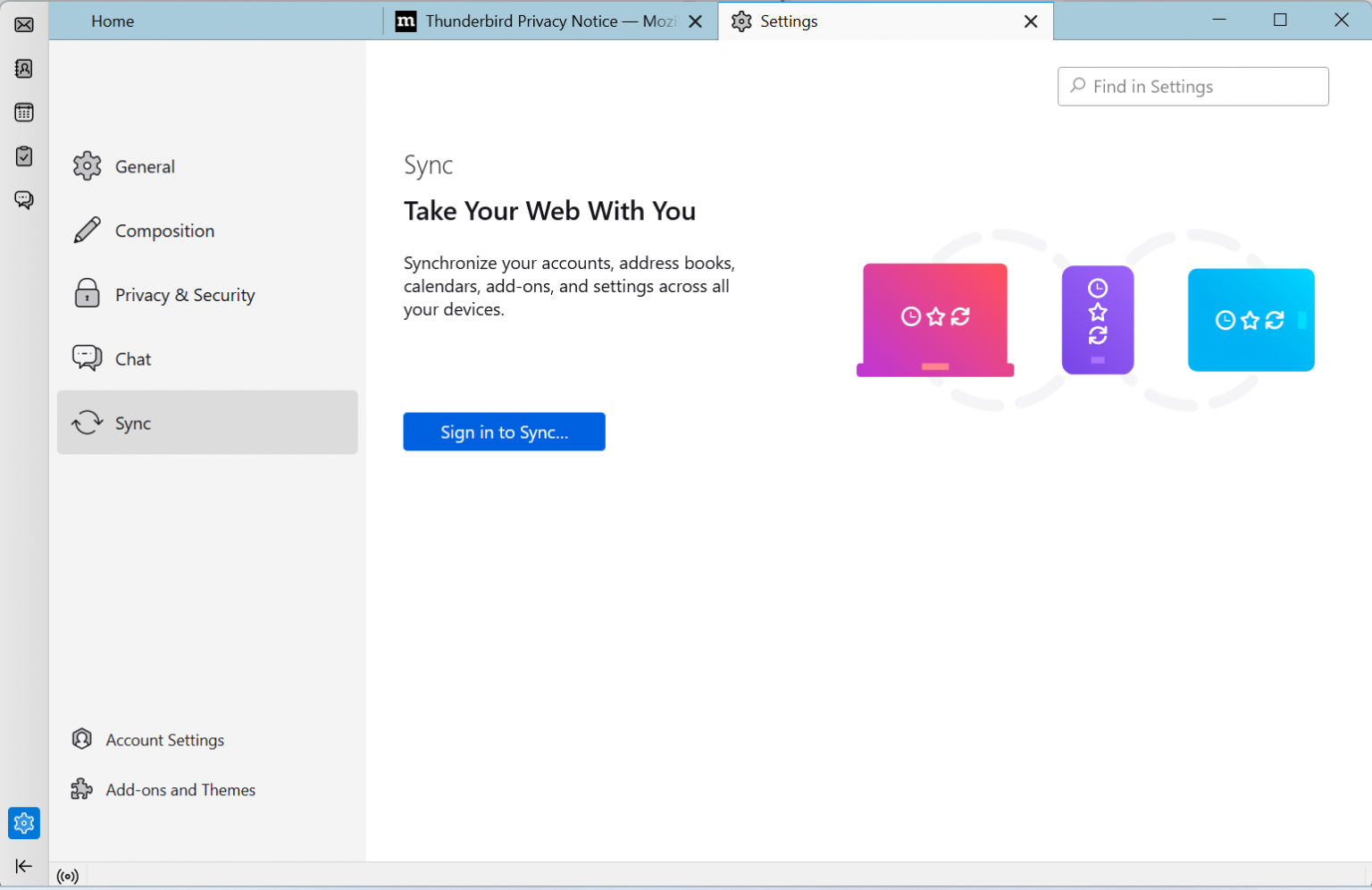This screenshot has width=1372, height=890.
Task: Open Account Settings from the sidebar
Action: tap(164, 739)
